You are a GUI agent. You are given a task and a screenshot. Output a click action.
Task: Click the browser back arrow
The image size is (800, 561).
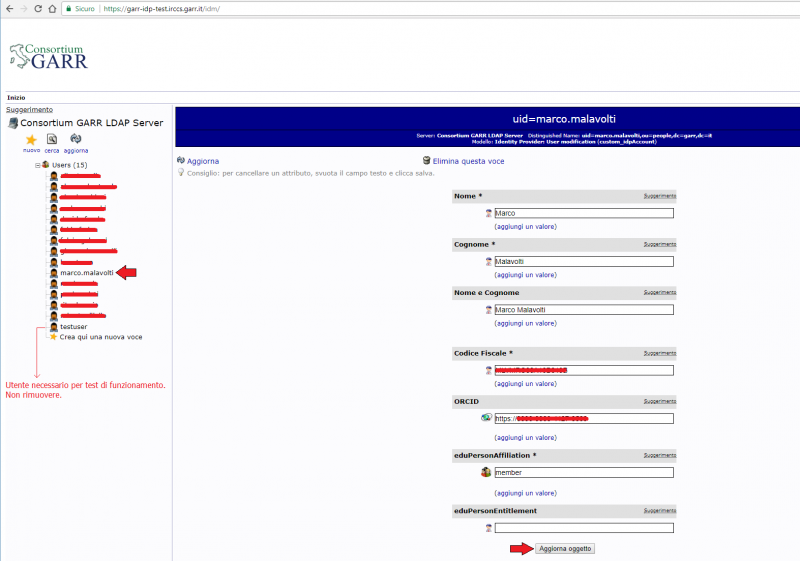8,8
